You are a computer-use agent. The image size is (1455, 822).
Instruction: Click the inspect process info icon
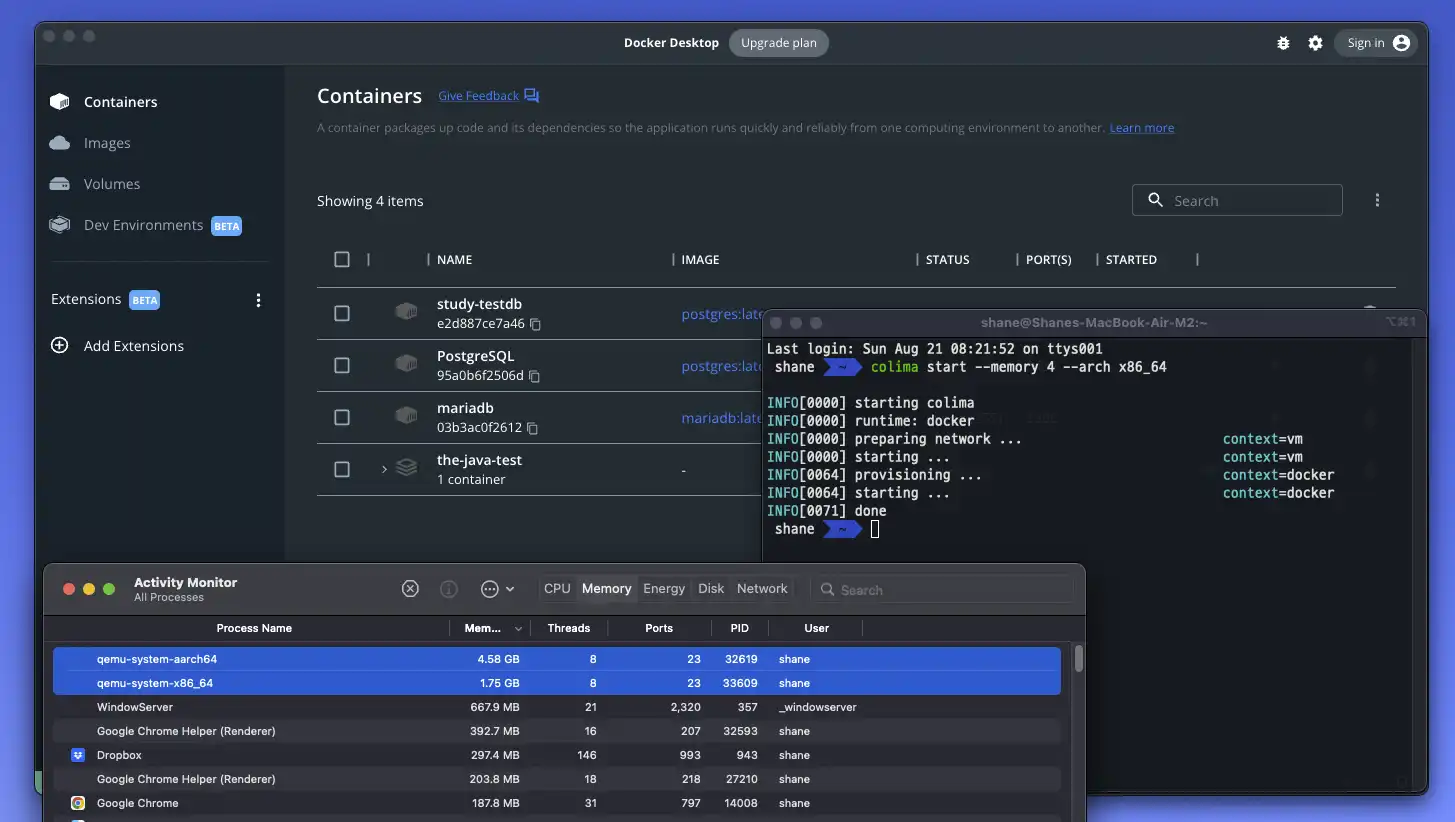pos(449,589)
